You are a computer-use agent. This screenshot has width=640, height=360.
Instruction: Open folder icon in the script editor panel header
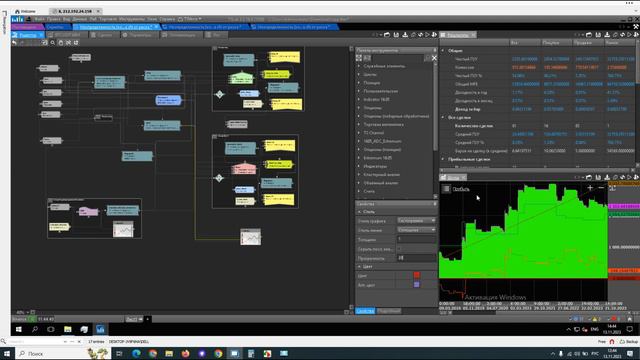pyautogui.click(x=387, y=35)
